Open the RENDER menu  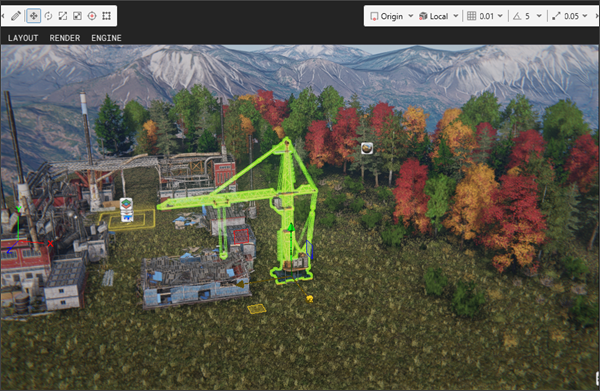(x=65, y=38)
